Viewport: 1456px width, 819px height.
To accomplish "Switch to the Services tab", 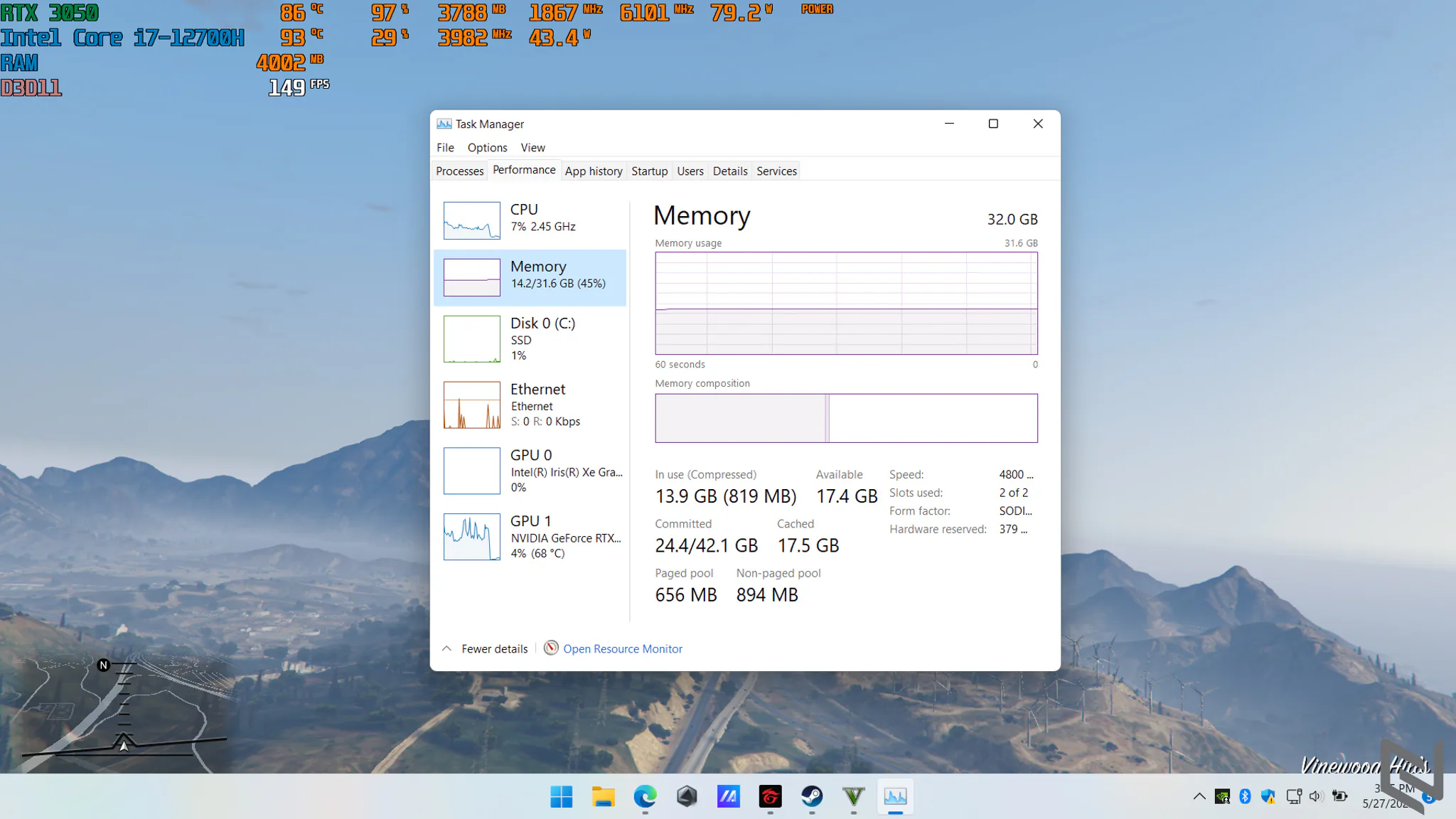I will [x=776, y=171].
